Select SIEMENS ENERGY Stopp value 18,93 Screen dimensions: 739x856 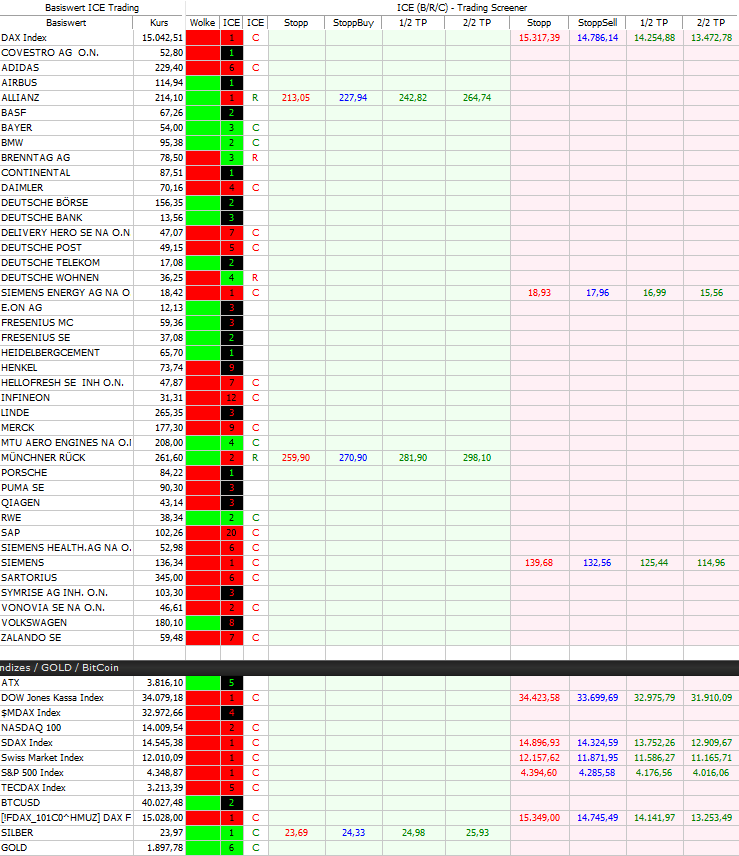point(539,293)
